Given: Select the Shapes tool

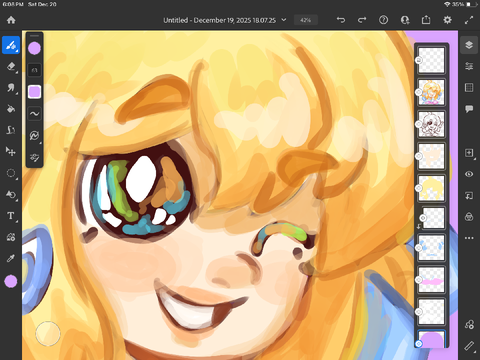Looking at the screenshot, I should click(11, 237).
